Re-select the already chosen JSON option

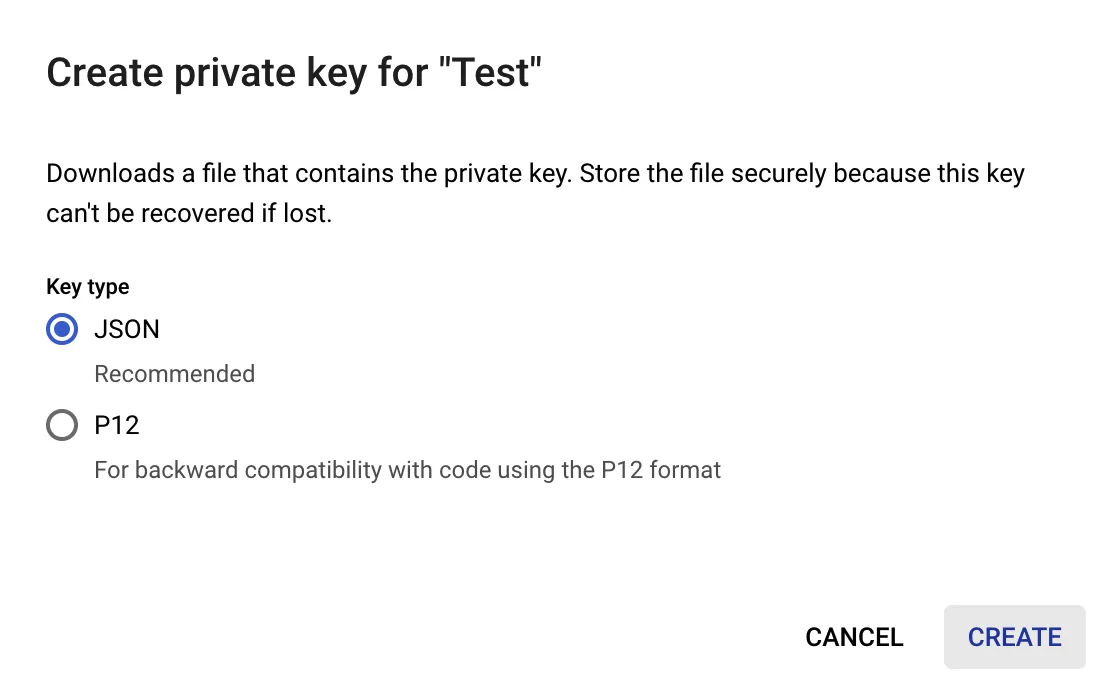(62, 329)
